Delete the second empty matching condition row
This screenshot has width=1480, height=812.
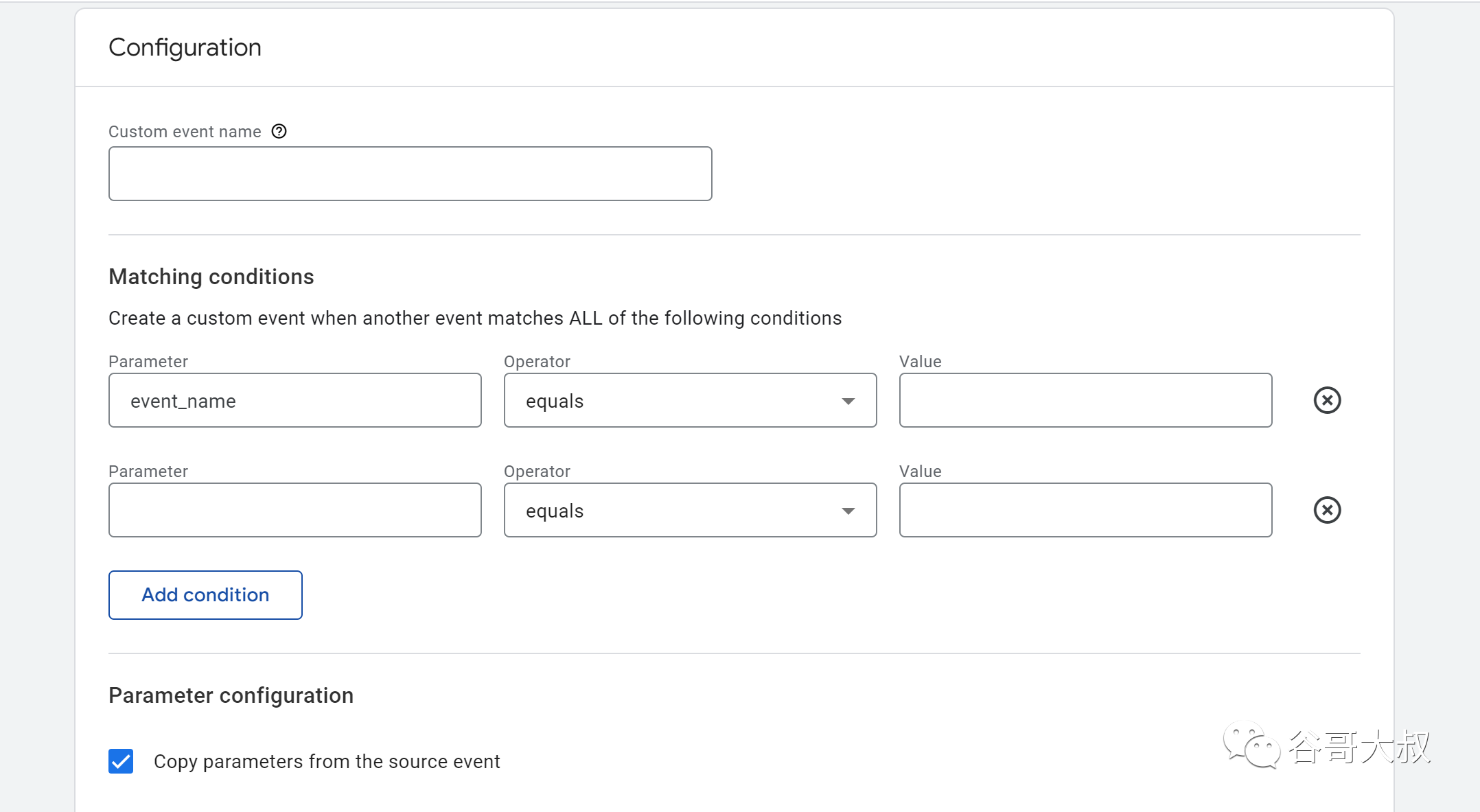coord(1327,510)
